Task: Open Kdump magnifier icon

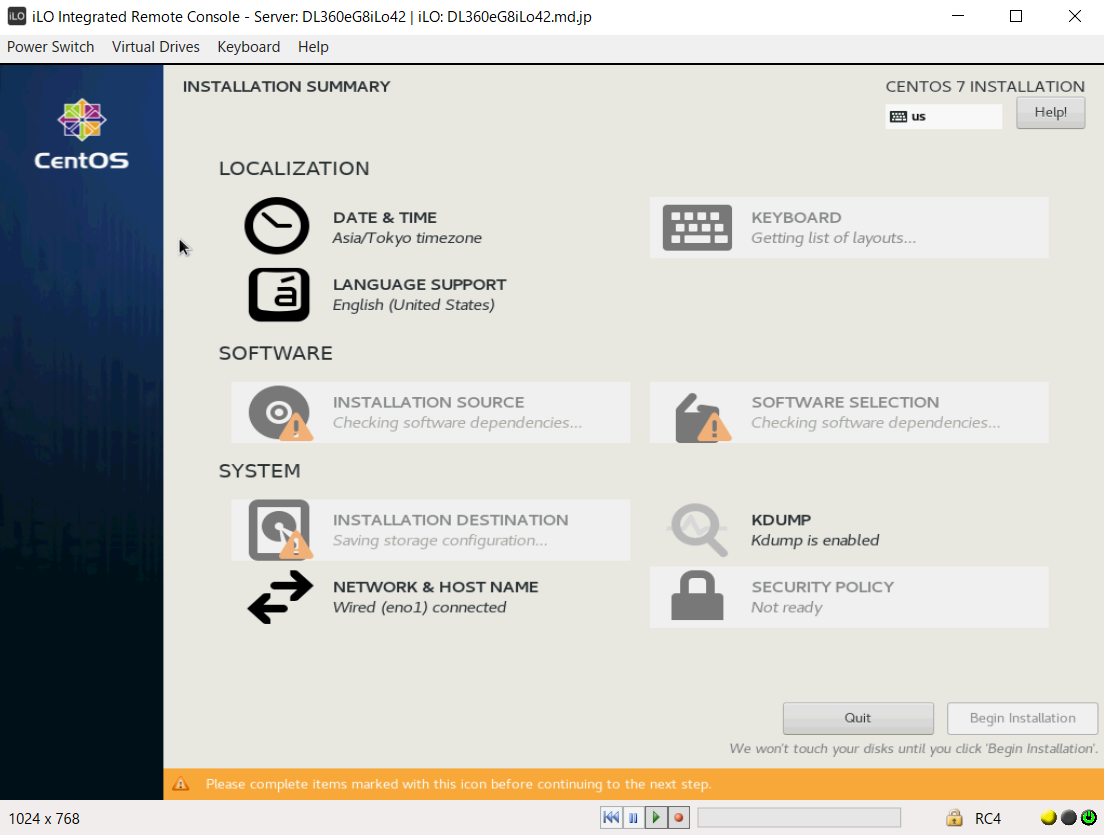Action: (698, 529)
